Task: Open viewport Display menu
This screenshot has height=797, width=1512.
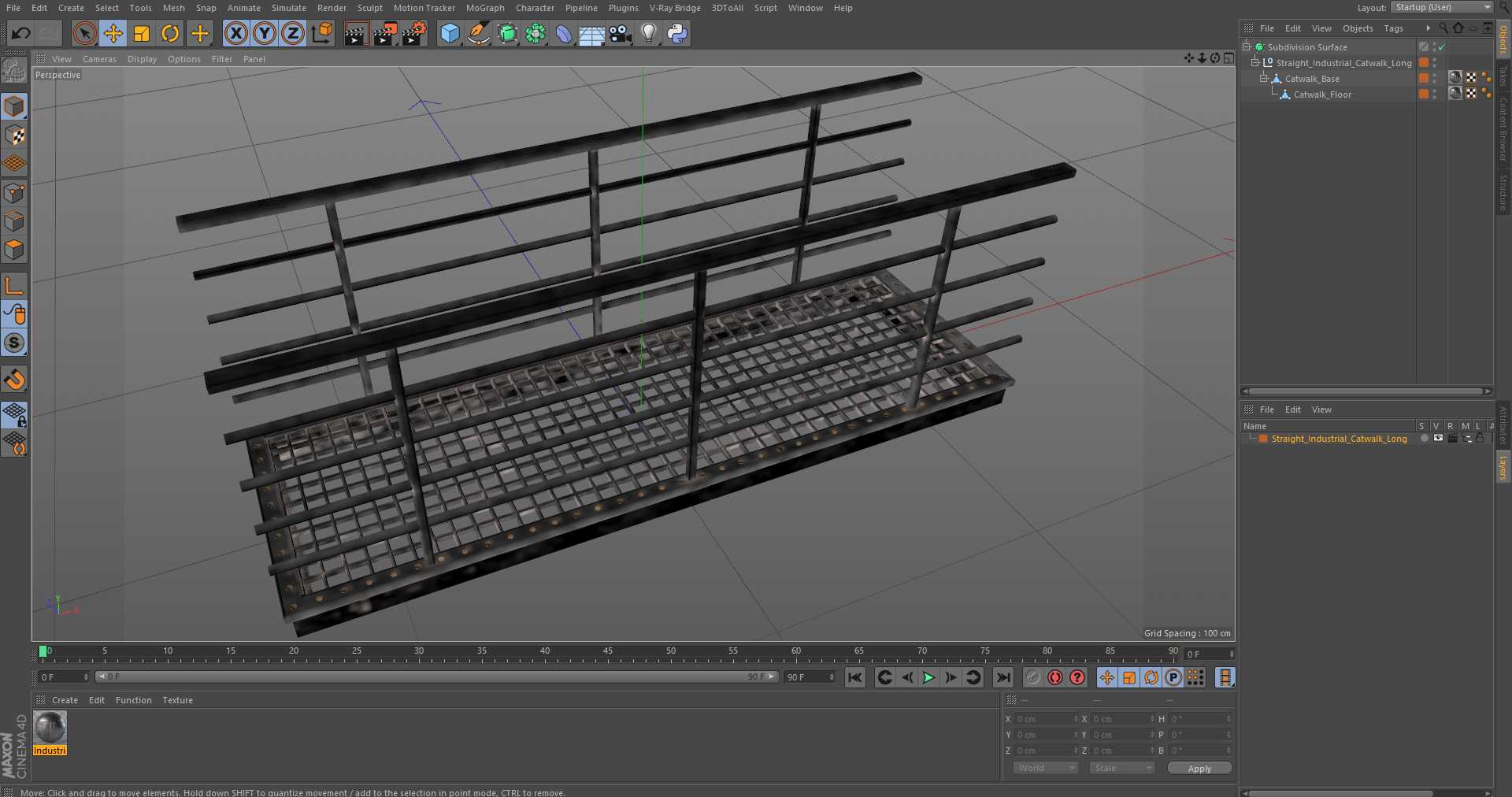Action: click(x=142, y=59)
